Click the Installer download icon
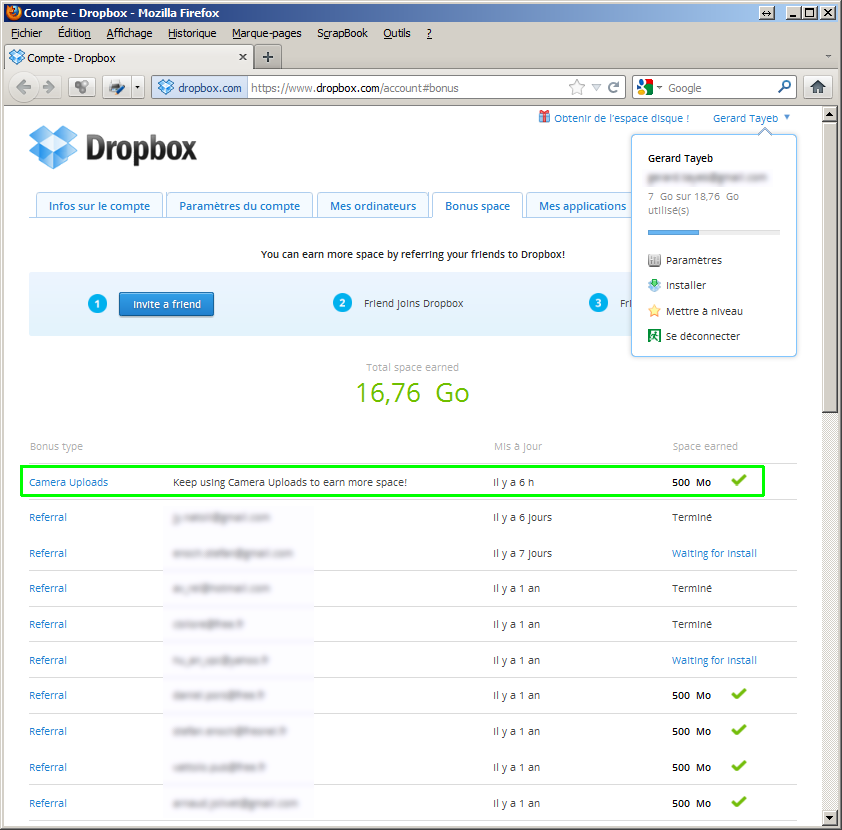This screenshot has width=842, height=830. pos(654,285)
